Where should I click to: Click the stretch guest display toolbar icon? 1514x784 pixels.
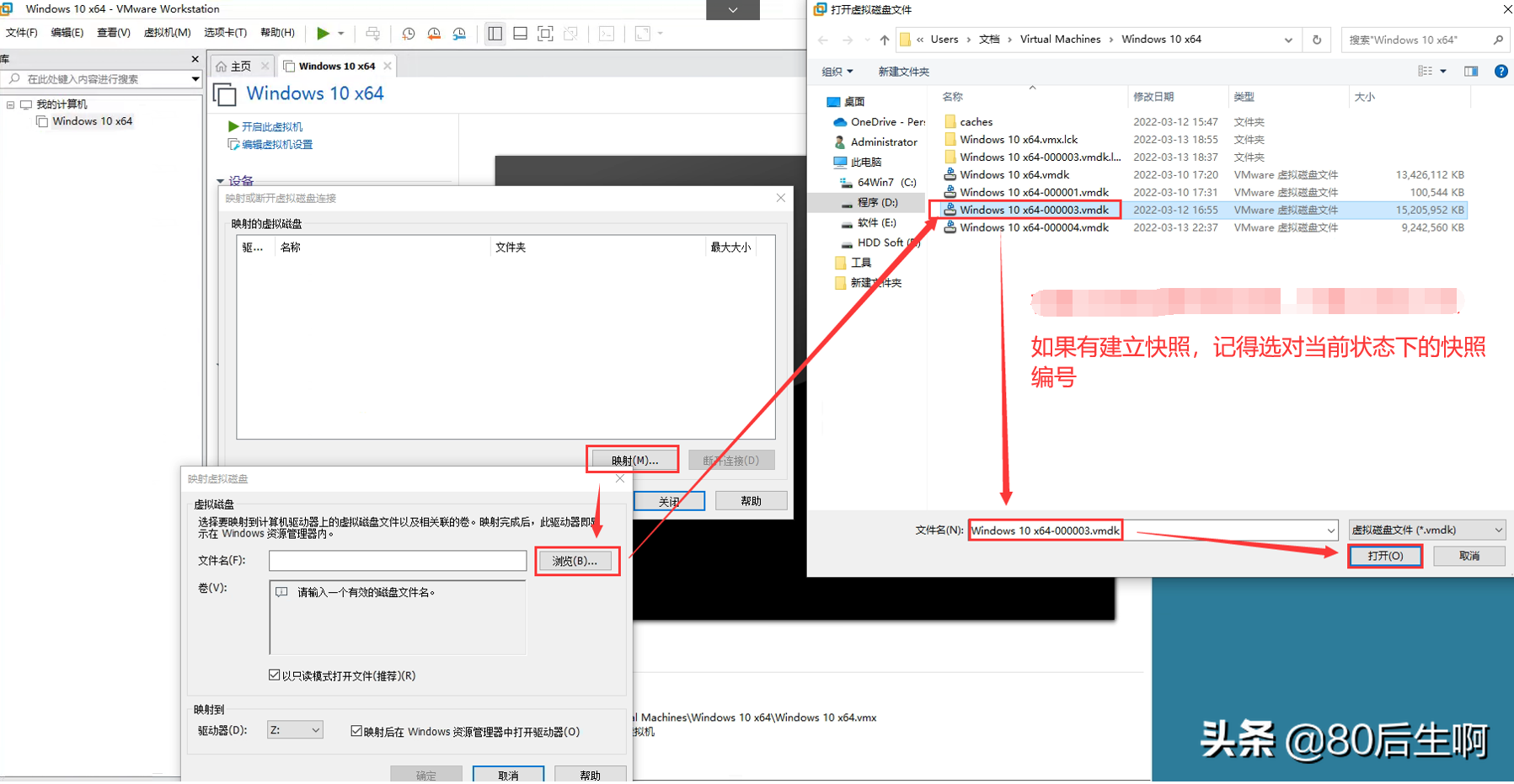643,34
